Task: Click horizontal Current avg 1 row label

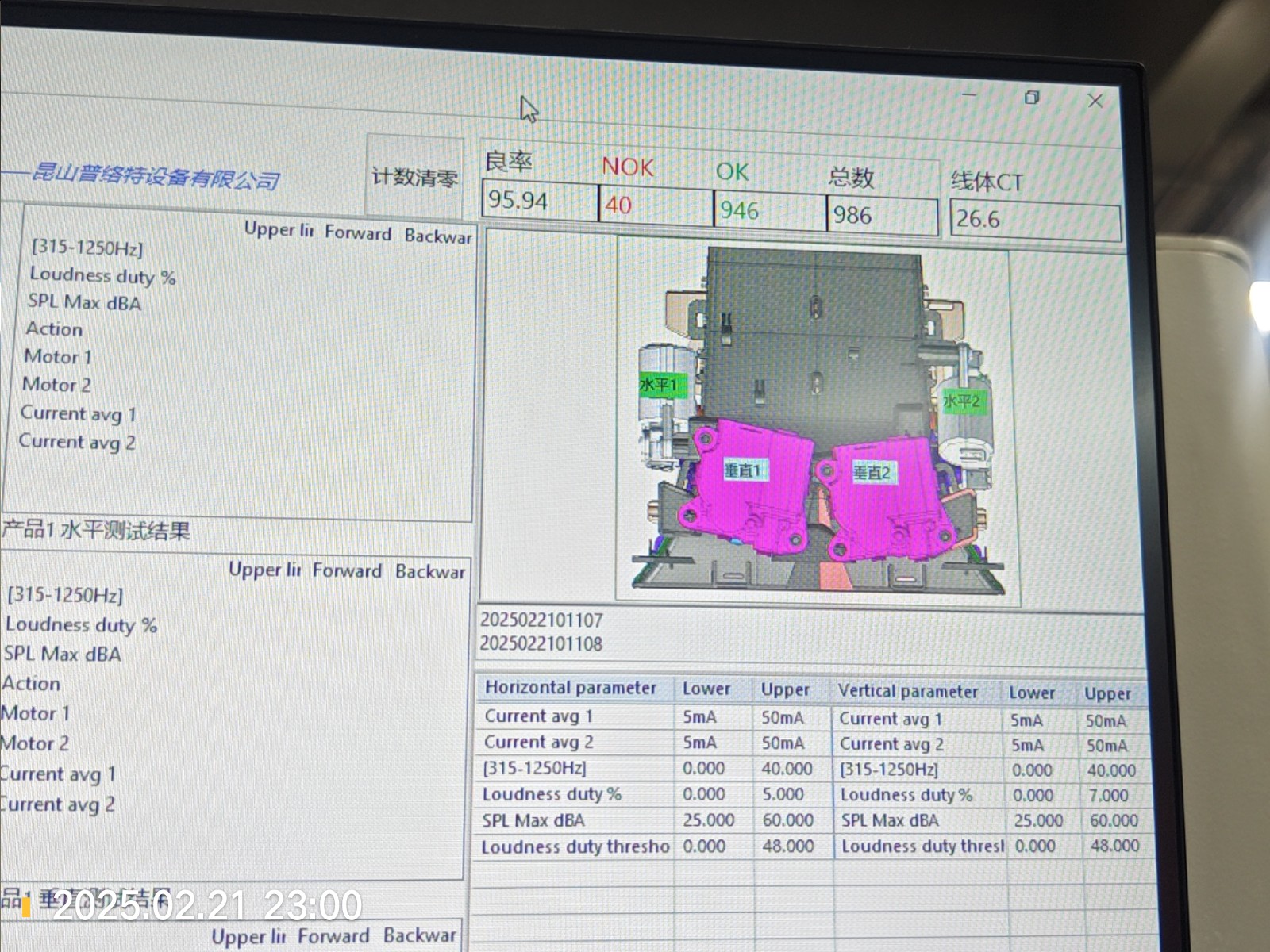Action: coord(539,716)
